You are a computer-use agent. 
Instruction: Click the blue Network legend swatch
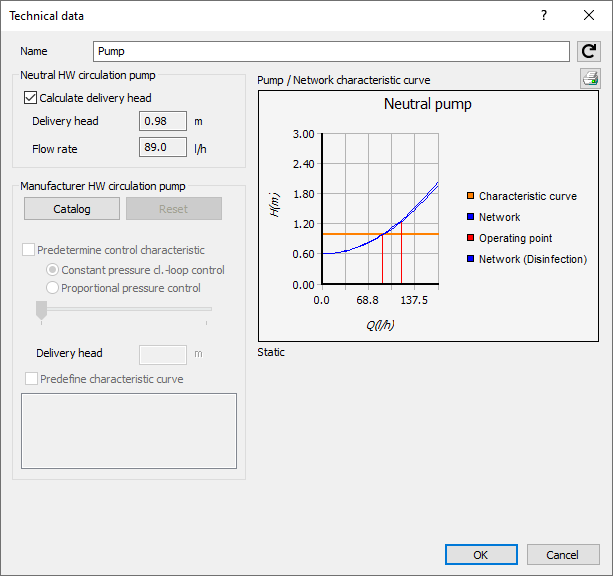471,217
